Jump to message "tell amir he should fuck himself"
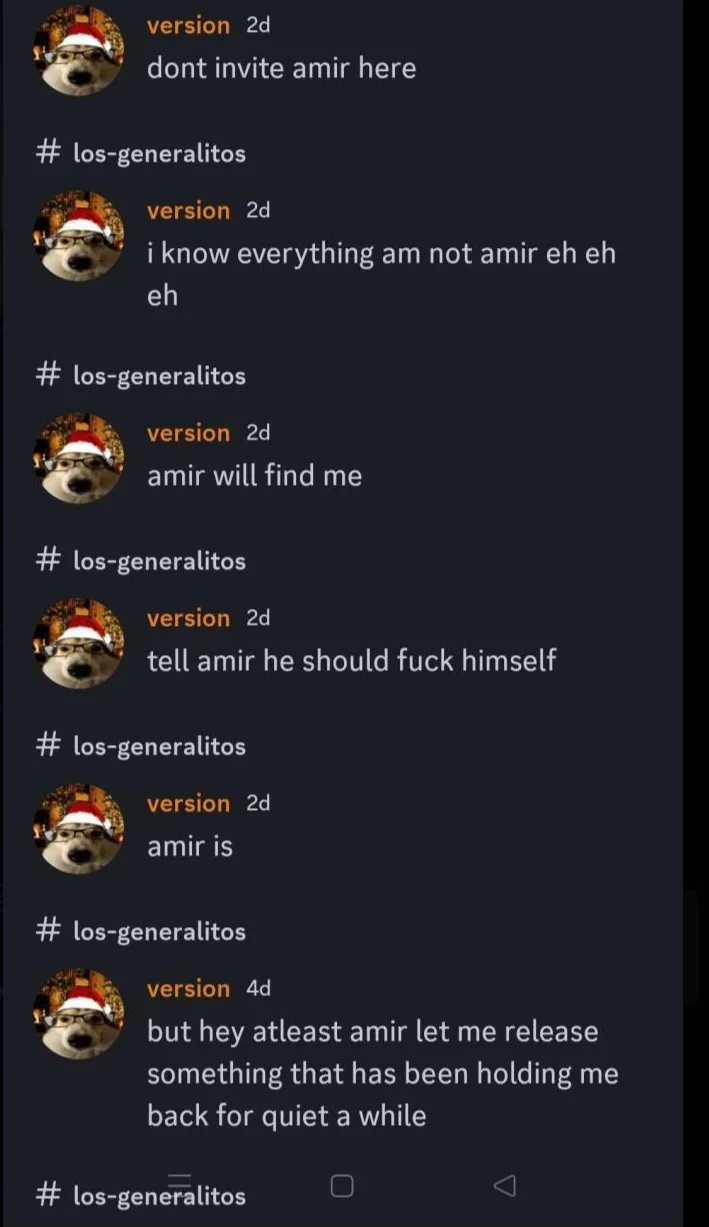This screenshot has width=709, height=1227. coord(352,660)
